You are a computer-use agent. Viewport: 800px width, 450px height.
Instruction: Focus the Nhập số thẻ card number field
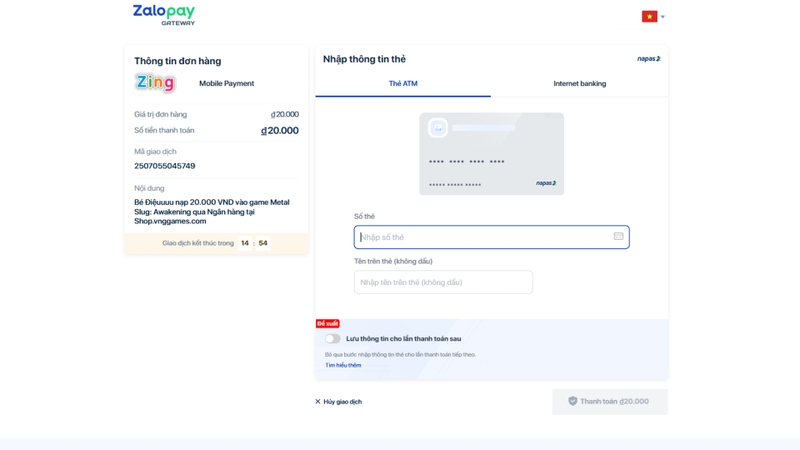tap(491, 237)
